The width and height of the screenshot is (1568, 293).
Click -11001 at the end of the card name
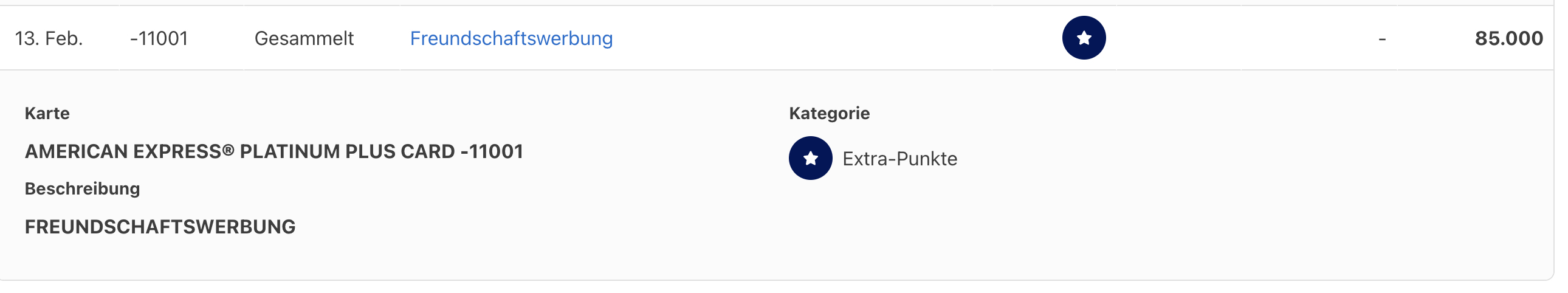click(492, 152)
